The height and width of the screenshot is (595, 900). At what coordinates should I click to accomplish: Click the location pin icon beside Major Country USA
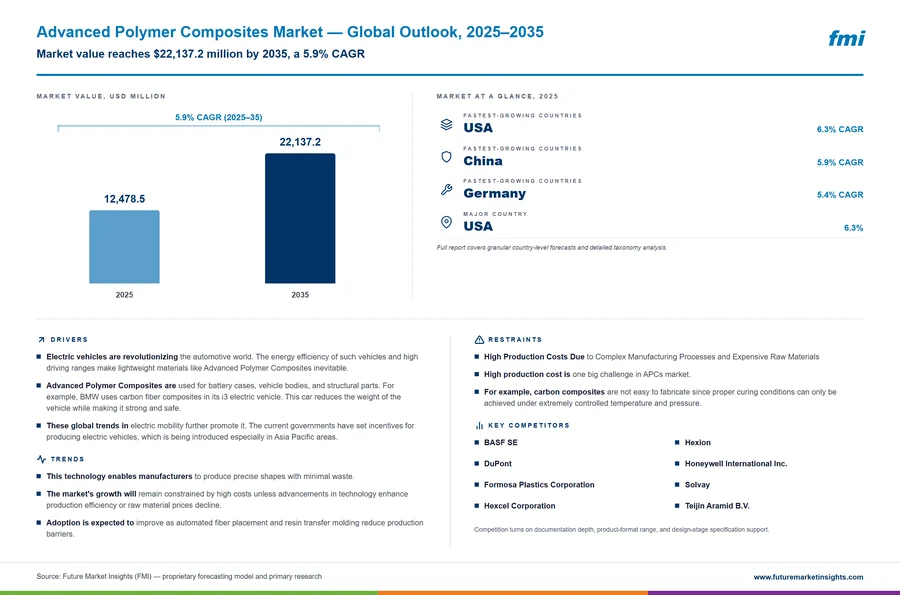click(x=446, y=222)
